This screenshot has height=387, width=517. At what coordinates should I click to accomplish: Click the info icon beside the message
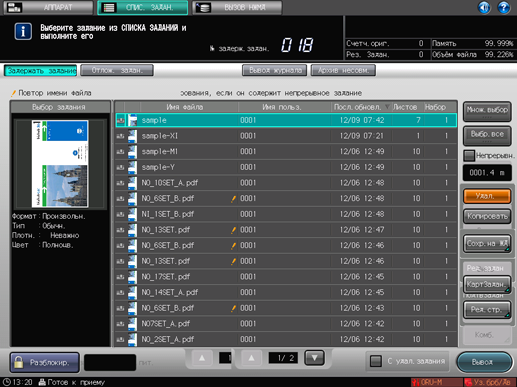pyautogui.click(x=23, y=32)
